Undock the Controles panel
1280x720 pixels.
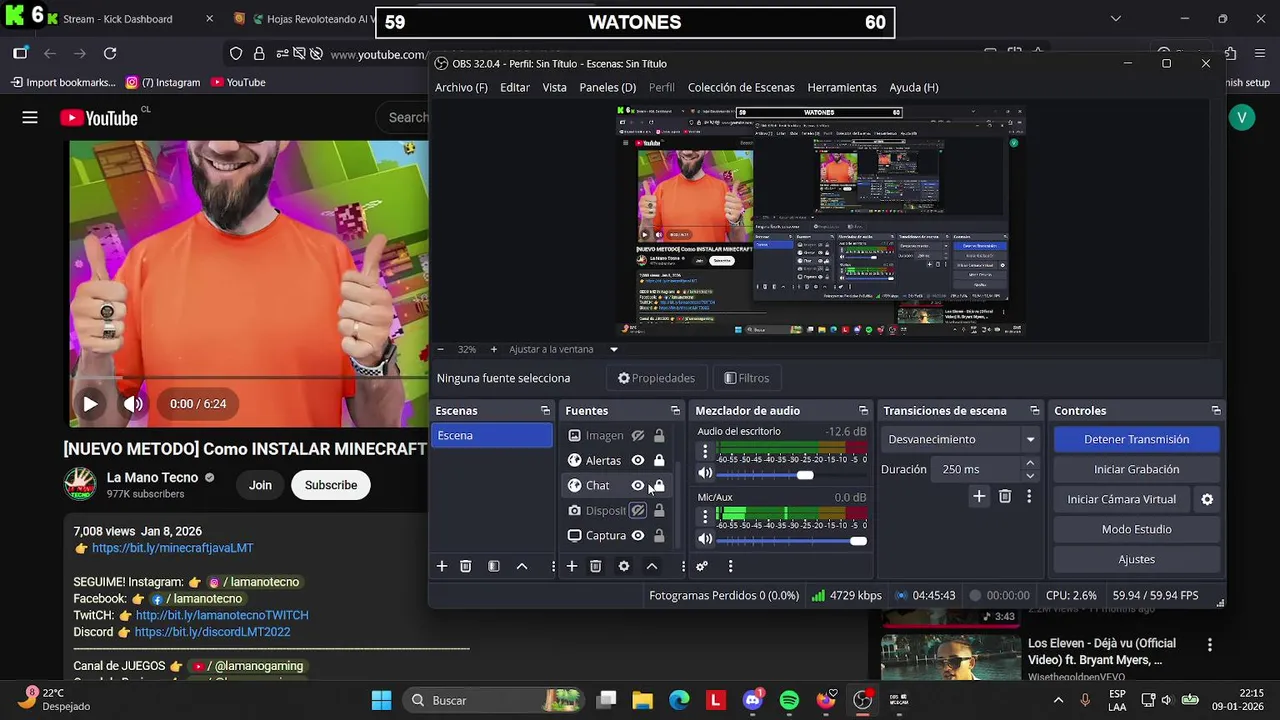[1216, 411]
